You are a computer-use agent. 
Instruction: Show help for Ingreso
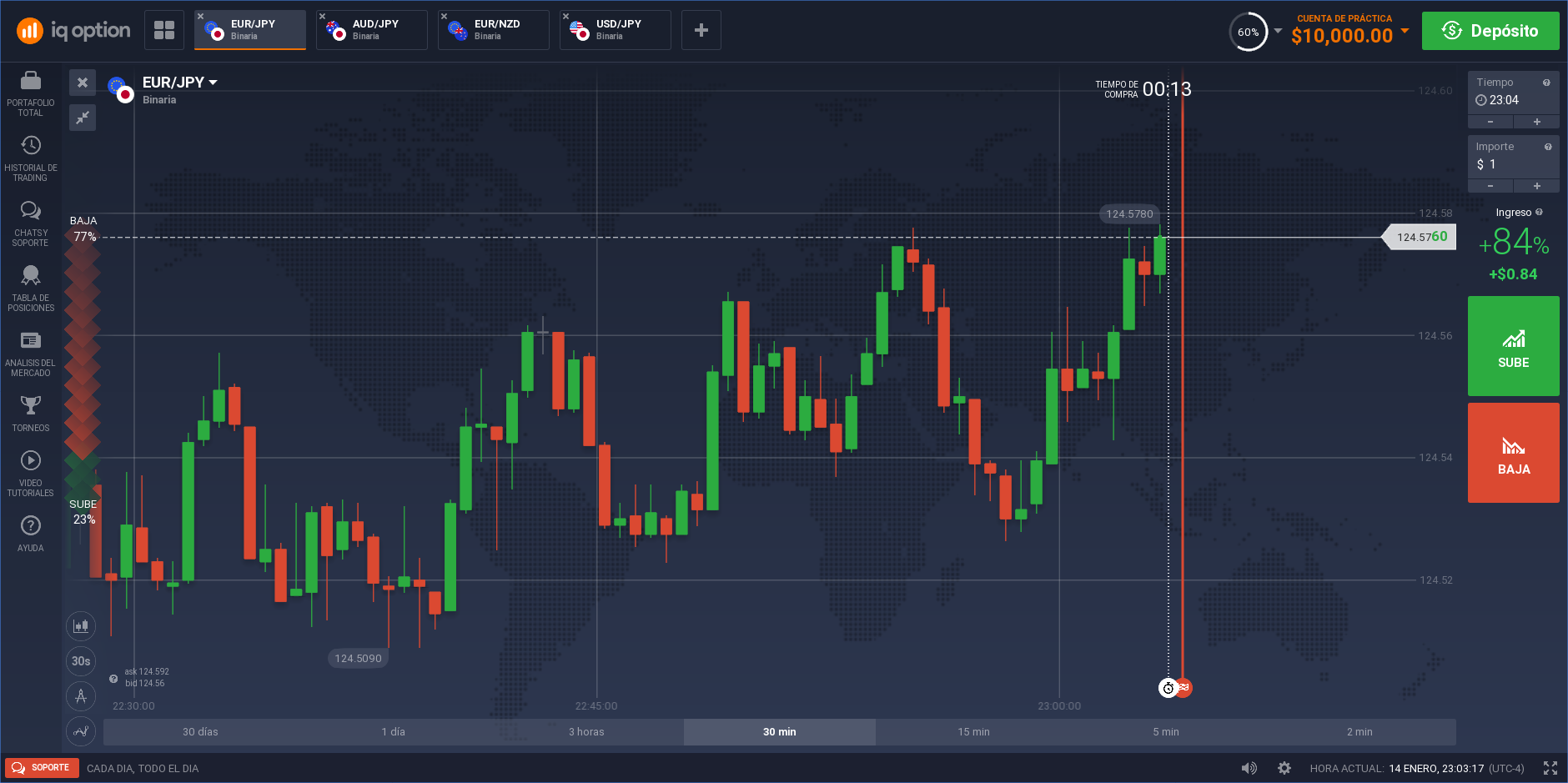point(1539,212)
